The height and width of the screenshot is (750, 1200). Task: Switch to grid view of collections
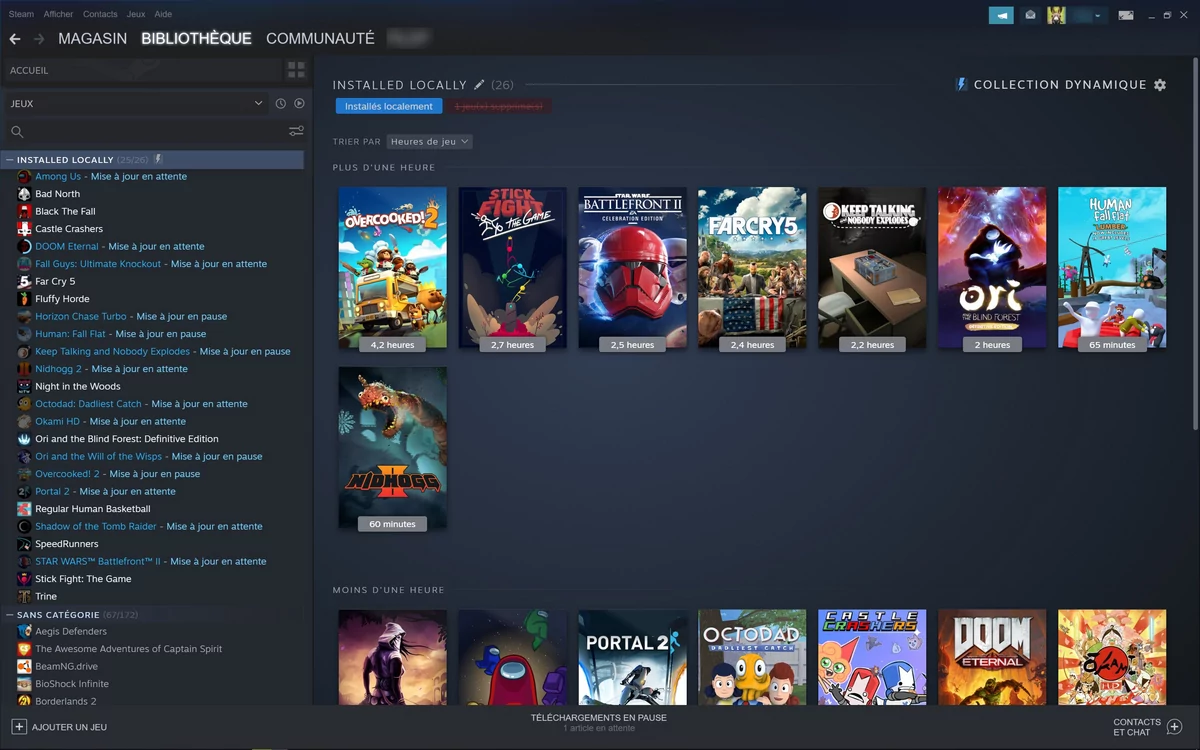(x=296, y=70)
